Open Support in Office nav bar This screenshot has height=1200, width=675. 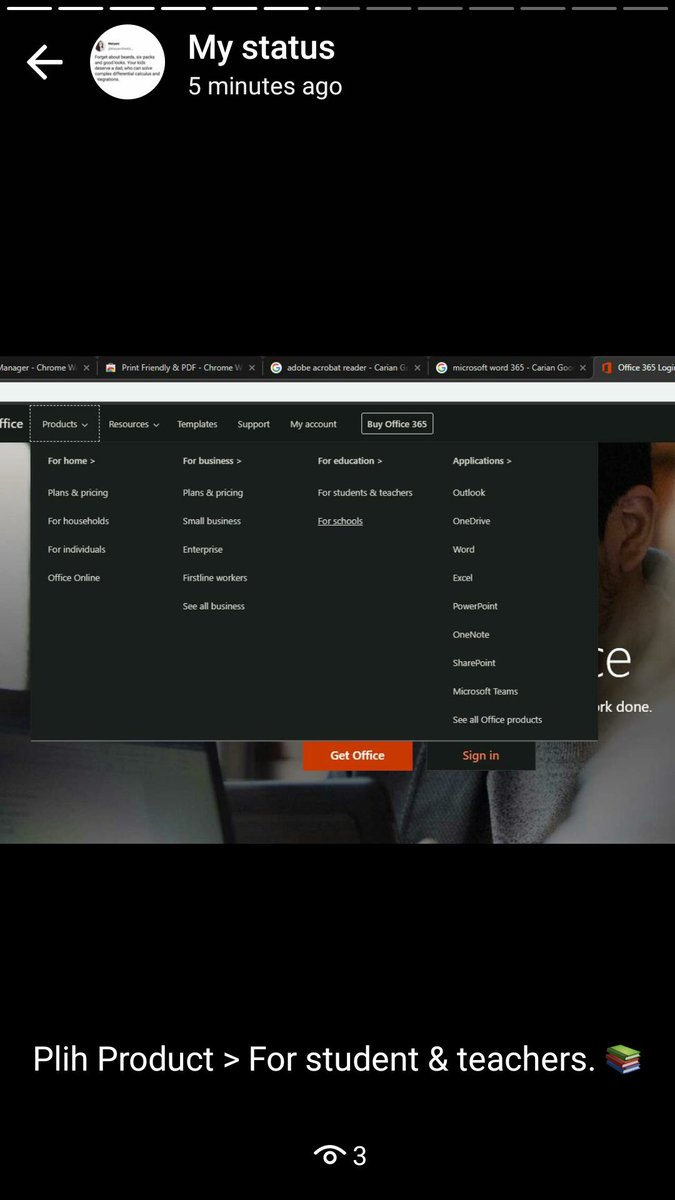253,424
